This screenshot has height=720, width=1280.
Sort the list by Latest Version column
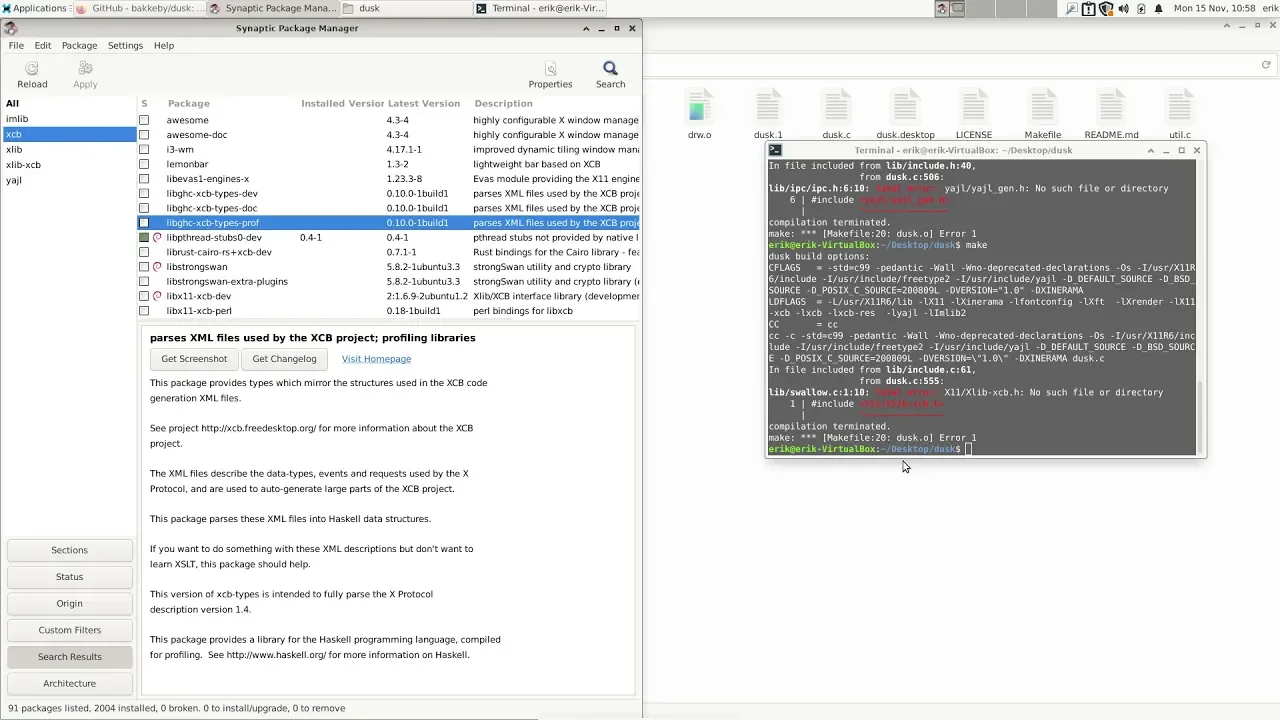(423, 103)
